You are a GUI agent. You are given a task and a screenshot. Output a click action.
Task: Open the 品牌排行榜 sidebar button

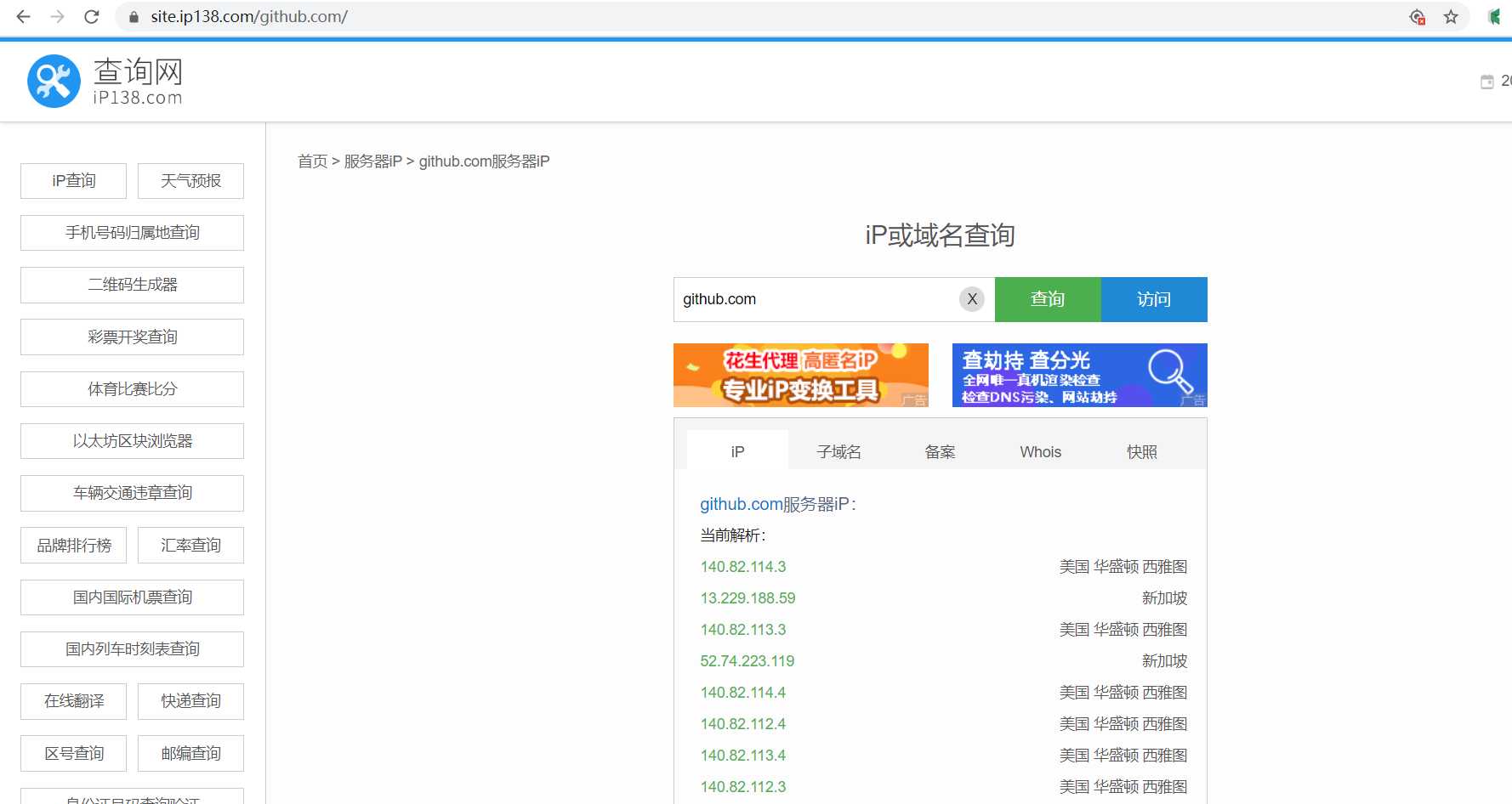coord(74,546)
